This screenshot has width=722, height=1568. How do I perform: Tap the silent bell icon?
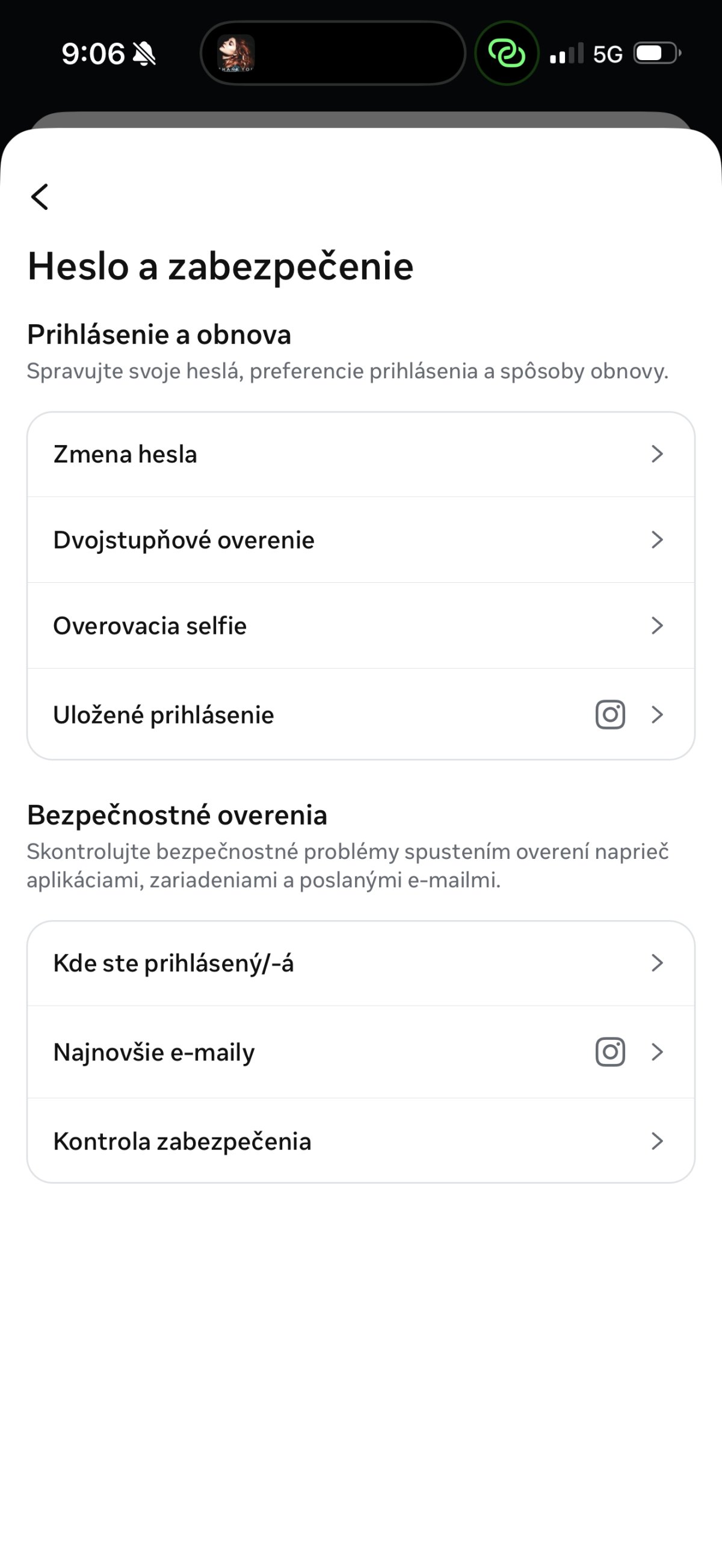(x=144, y=54)
